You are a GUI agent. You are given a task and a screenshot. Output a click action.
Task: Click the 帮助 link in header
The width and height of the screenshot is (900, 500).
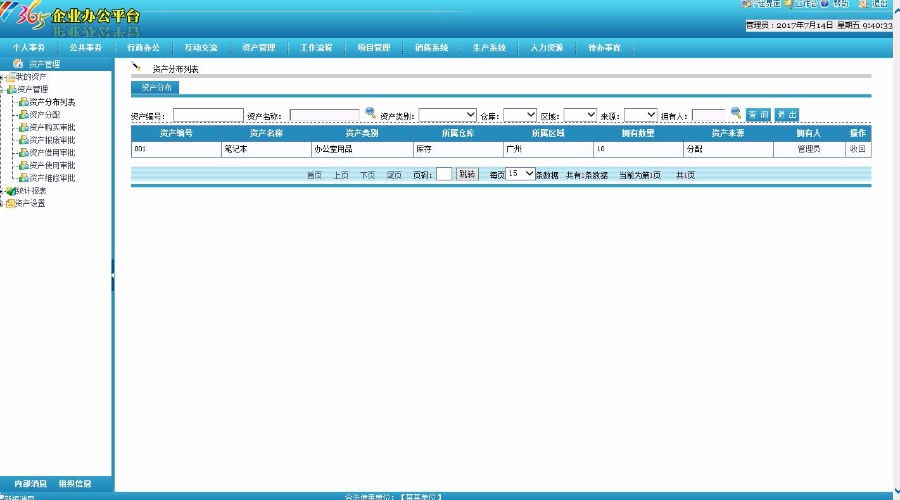tap(841, 3)
